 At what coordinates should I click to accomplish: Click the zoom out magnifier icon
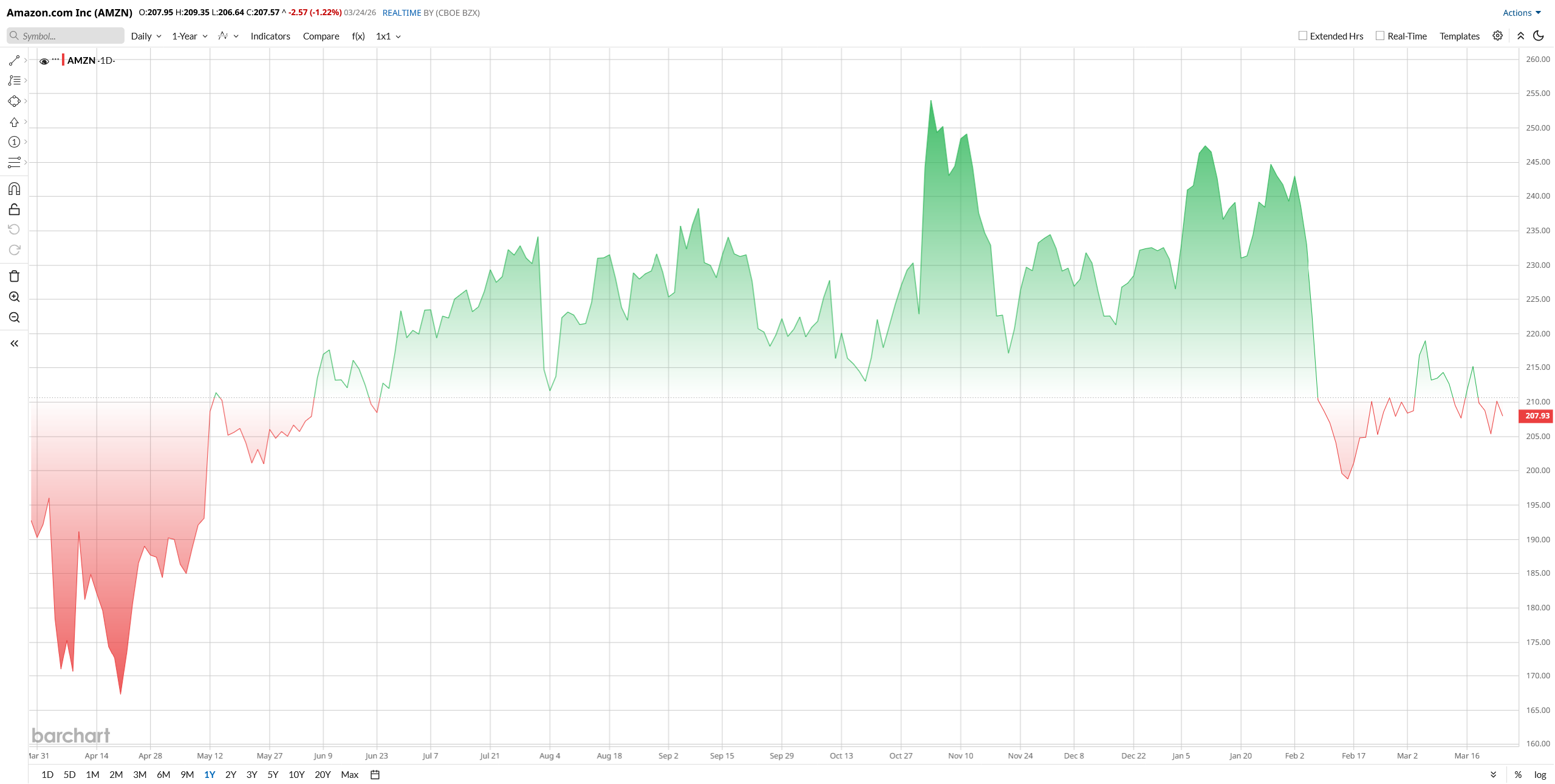15,318
